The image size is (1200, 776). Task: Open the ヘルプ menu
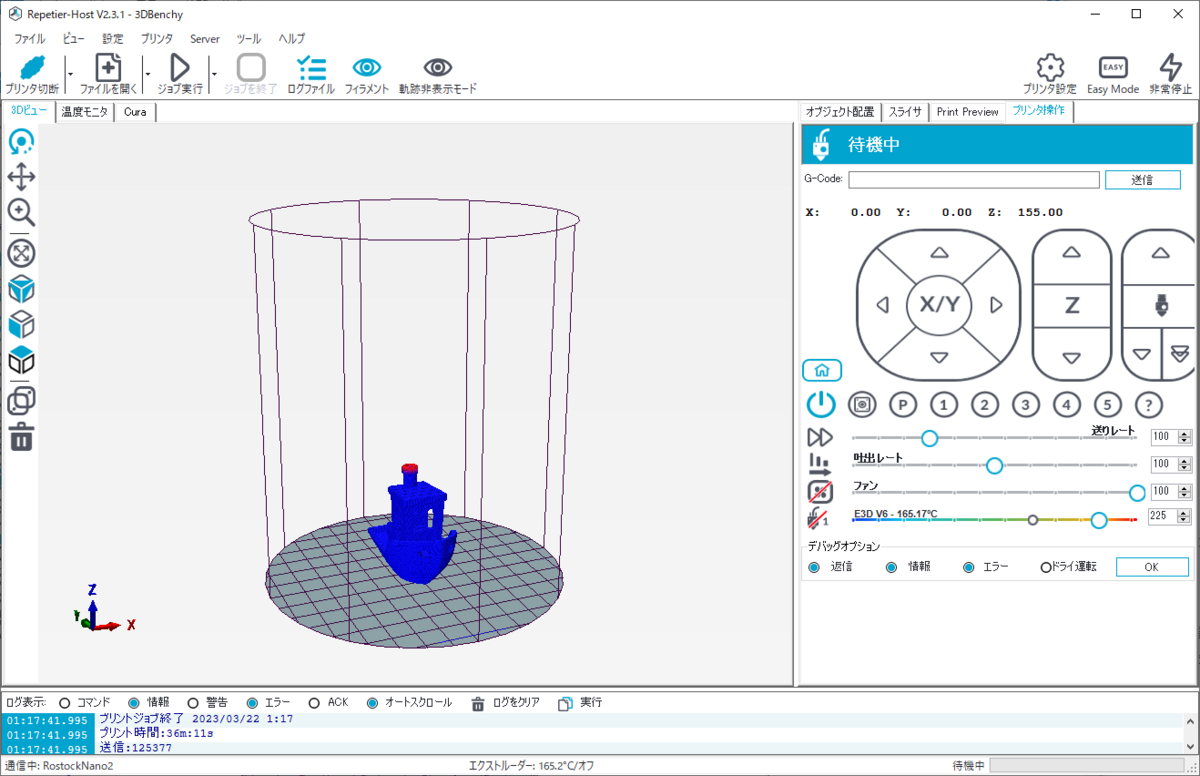tap(292, 39)
